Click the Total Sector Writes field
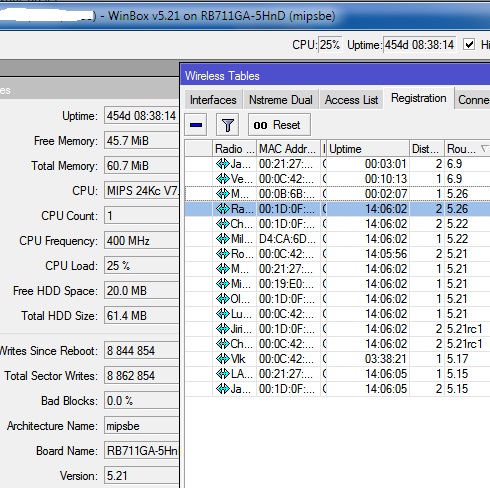The height and width of the screenshot is (488, 490). point(142,376)
